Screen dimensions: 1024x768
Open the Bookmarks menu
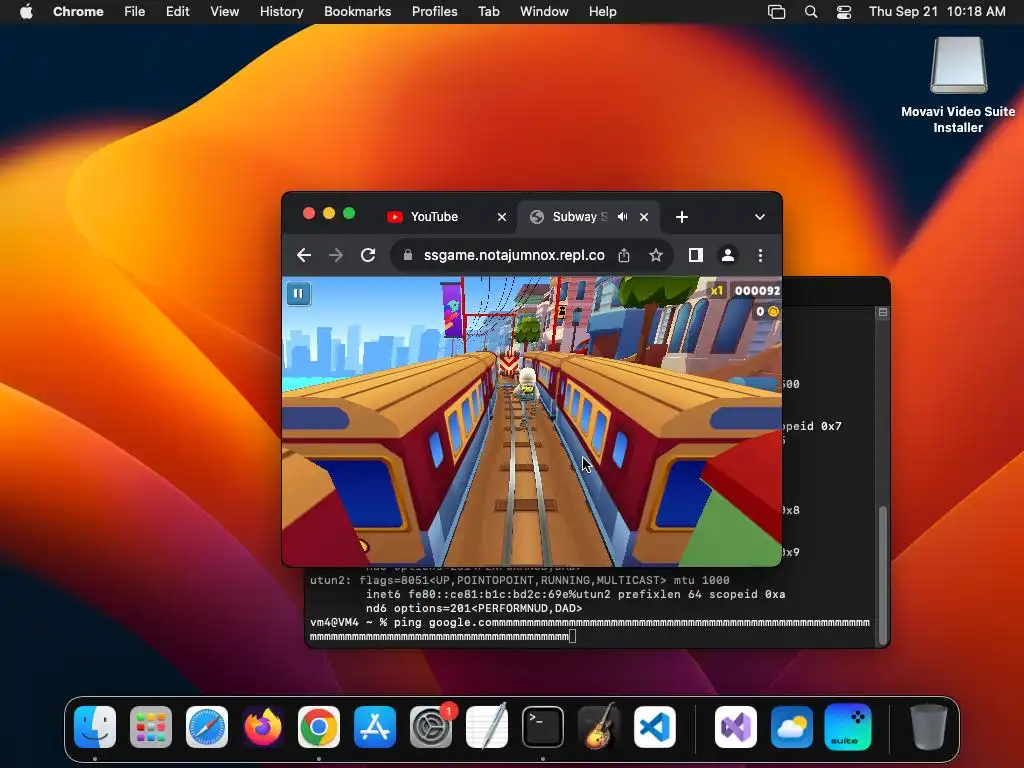(357, 12)
